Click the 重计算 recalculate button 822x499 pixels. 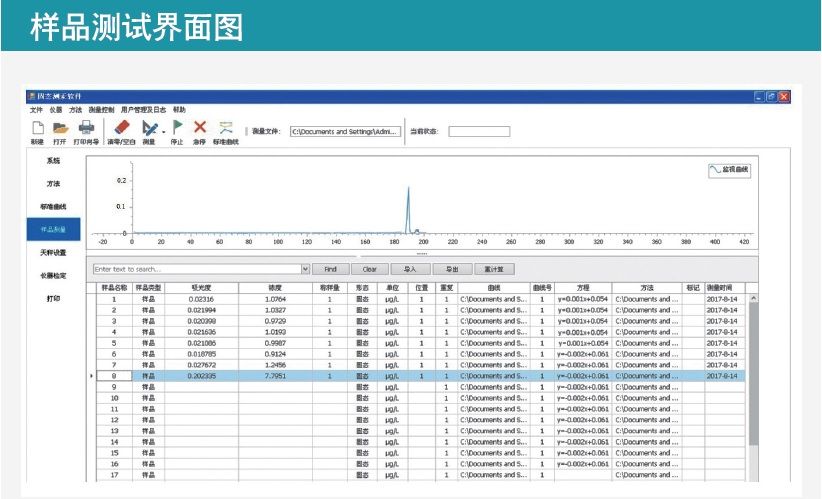click(494, 269)
